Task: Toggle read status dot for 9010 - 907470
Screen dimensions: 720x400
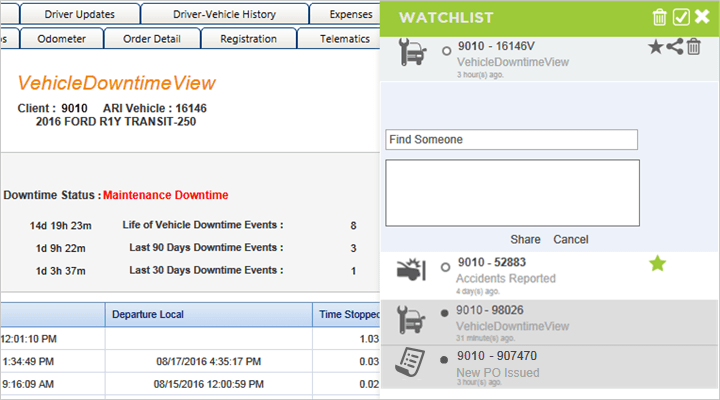Action: 444,360
